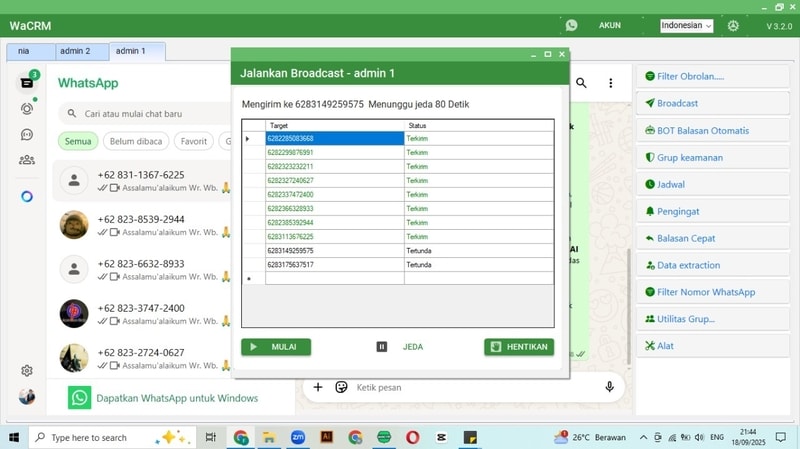Open the Communities icon in sidebar

(27, 160)
